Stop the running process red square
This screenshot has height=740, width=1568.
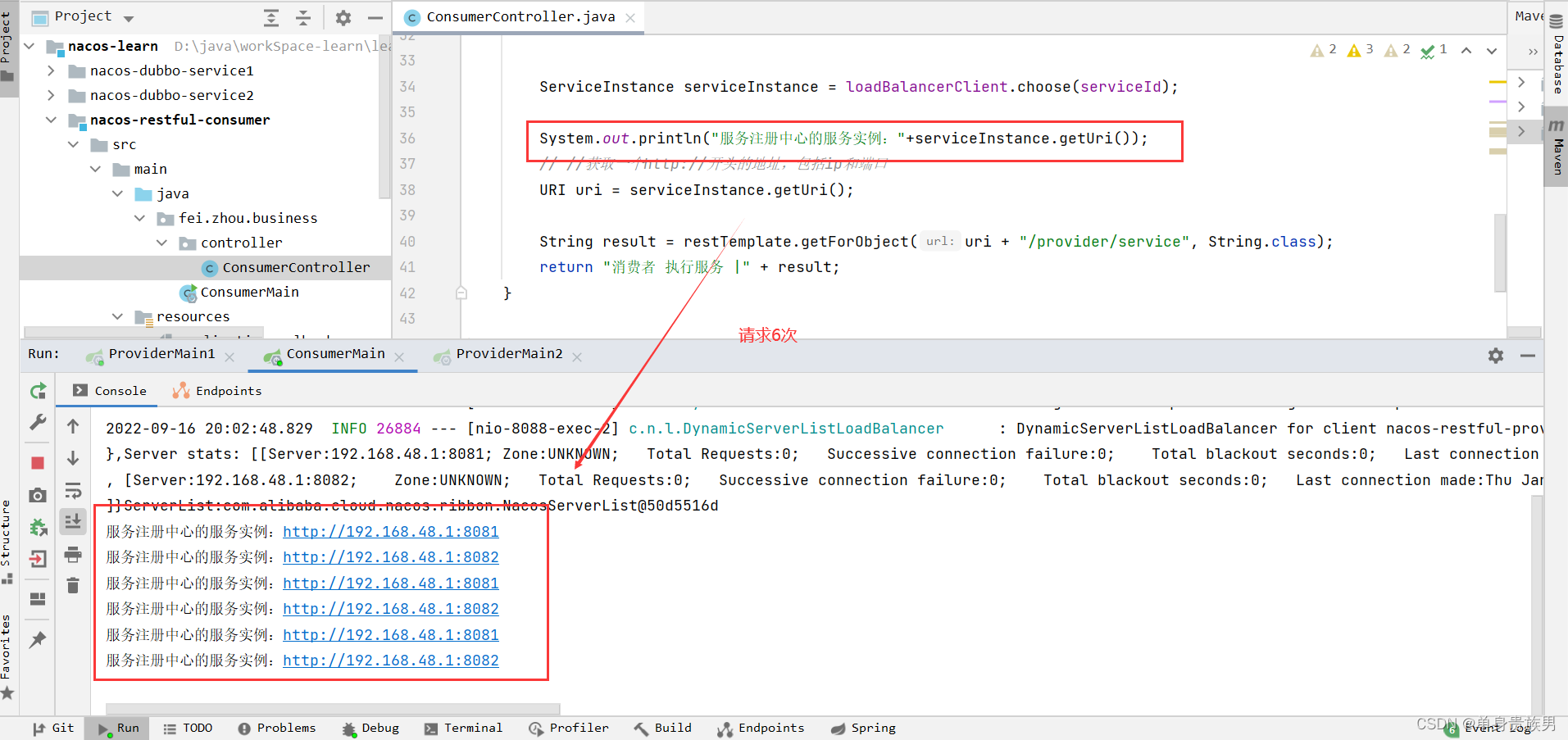point(38,463)
